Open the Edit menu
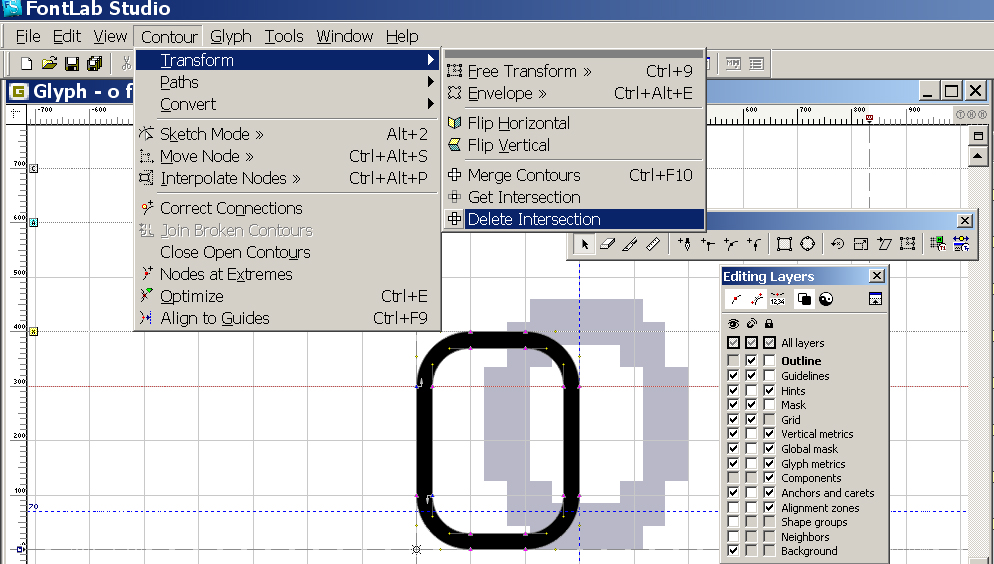Screen dimensions: 994x564 pos(67,37)
